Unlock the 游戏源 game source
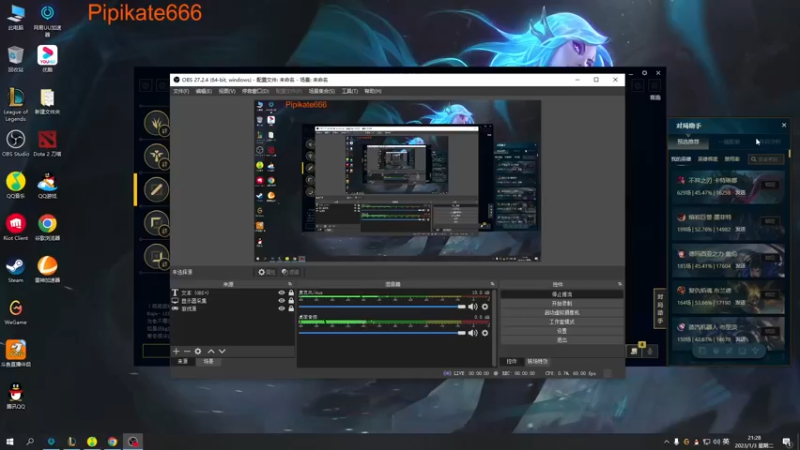The height and width of the screenshot is (450, 800). (291, 308)
